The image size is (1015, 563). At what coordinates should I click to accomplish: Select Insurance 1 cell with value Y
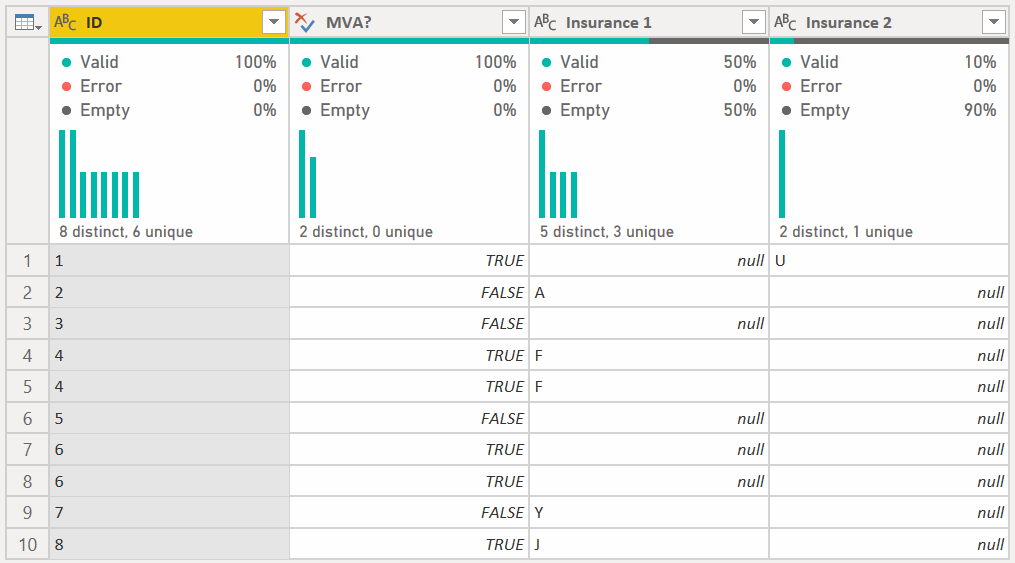point(649,513)
